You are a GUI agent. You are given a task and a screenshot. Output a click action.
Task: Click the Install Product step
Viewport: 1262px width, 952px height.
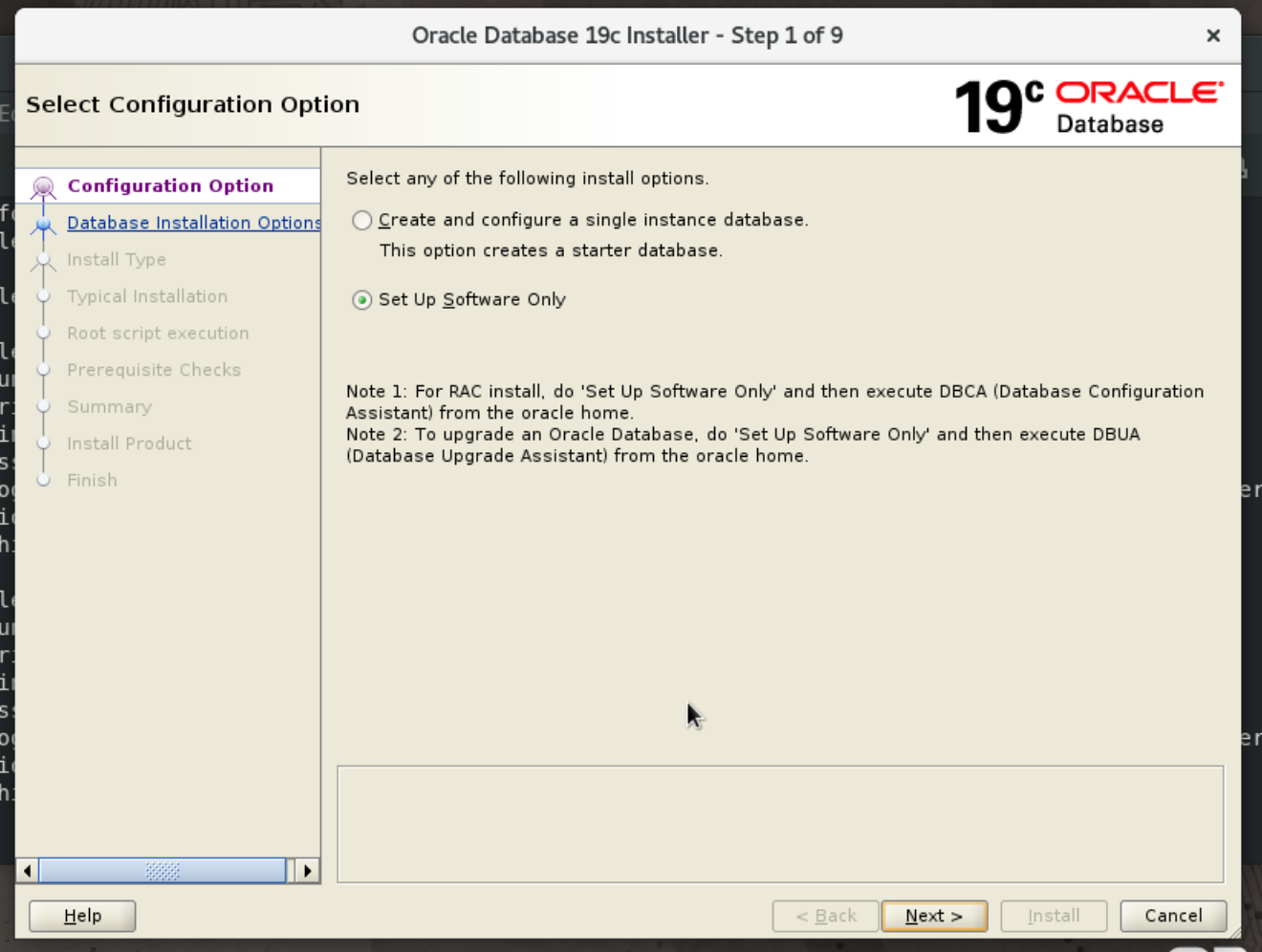(129, 444)
